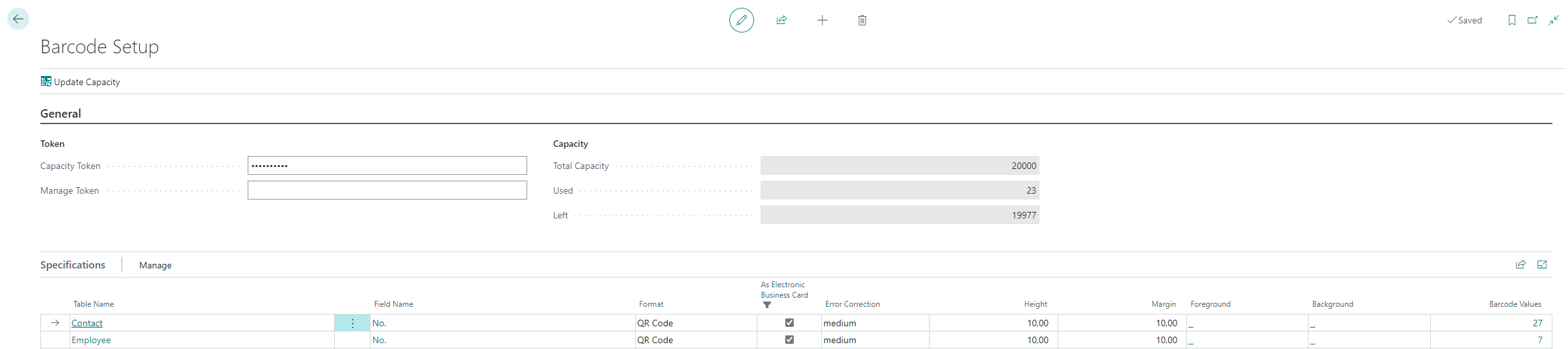The image size is (1568, 349).
Task: Open page in new window icon
Action: (x=1532, y=20)
